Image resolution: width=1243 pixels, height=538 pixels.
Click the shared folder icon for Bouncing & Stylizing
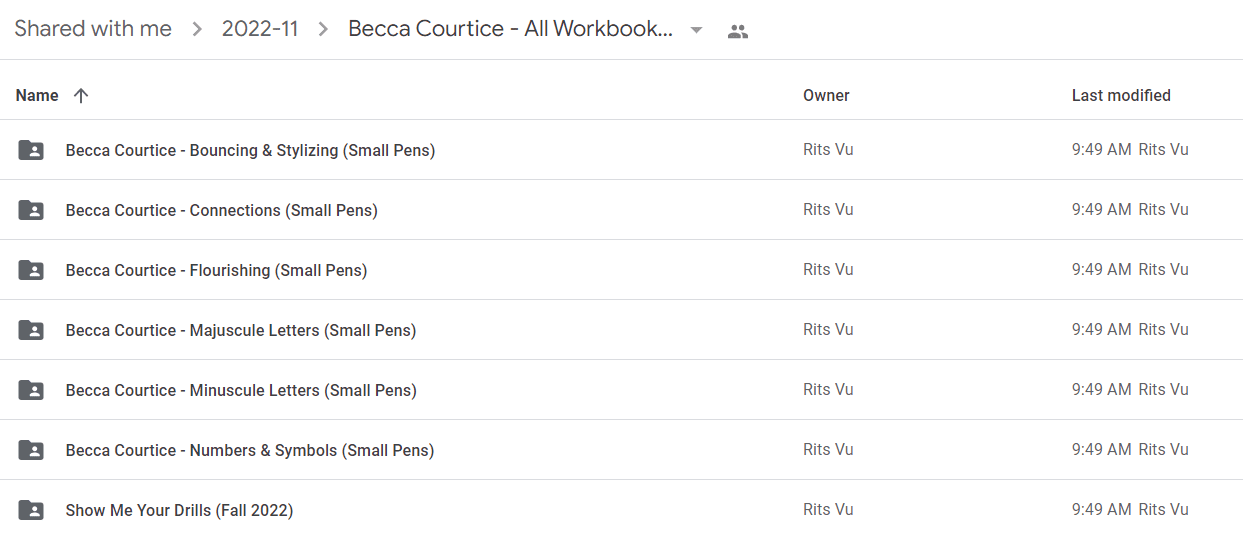click(31, 150)
